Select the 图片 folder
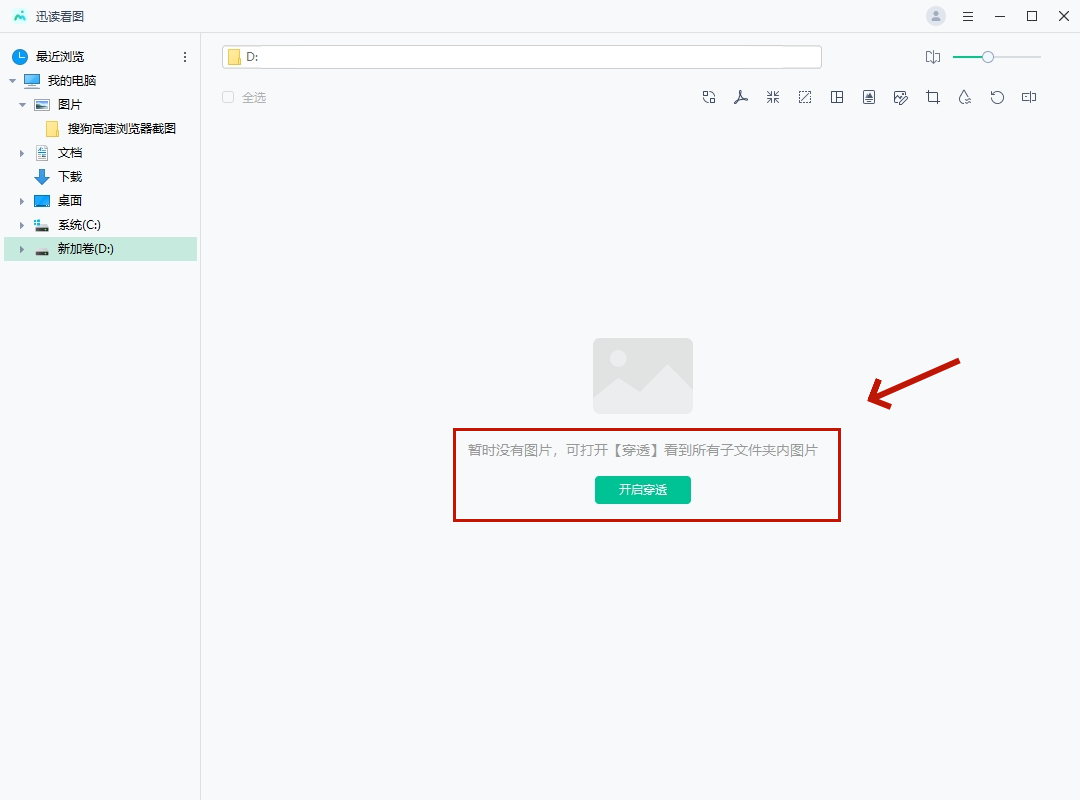The image size is (1080, 800). coord(70,105)
